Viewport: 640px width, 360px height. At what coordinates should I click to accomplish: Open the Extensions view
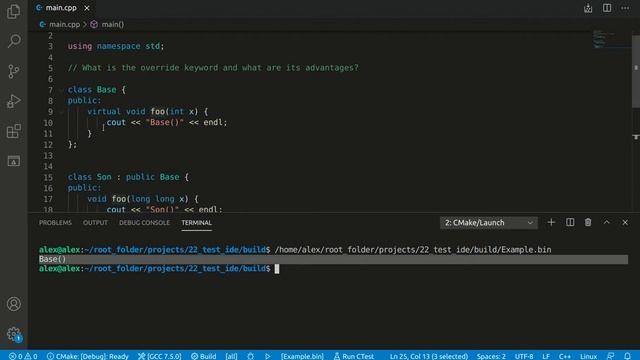13,131
